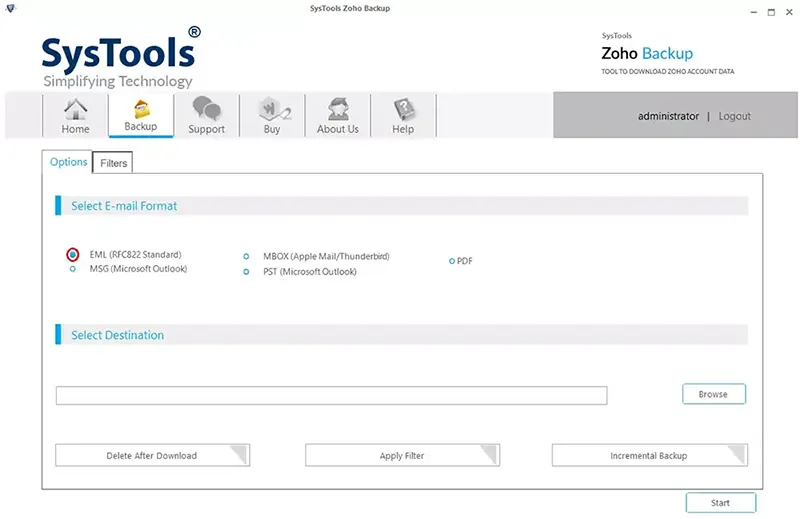Select PST (Microsoft Outlook) format
The image size is (800, 519).
coord(246,271)
